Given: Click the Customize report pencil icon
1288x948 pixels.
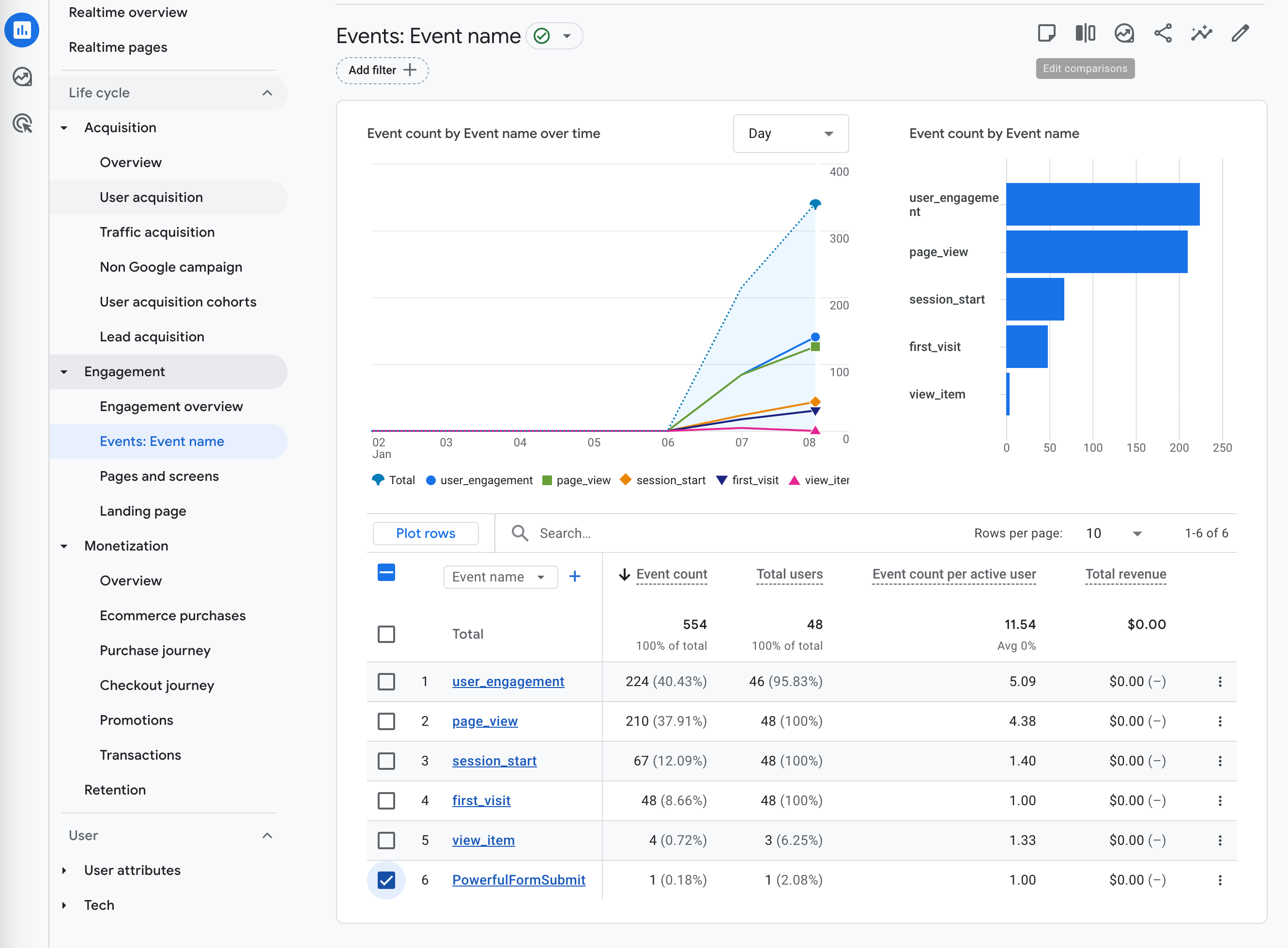Looking at the screenshot, I should point(1240,33).
